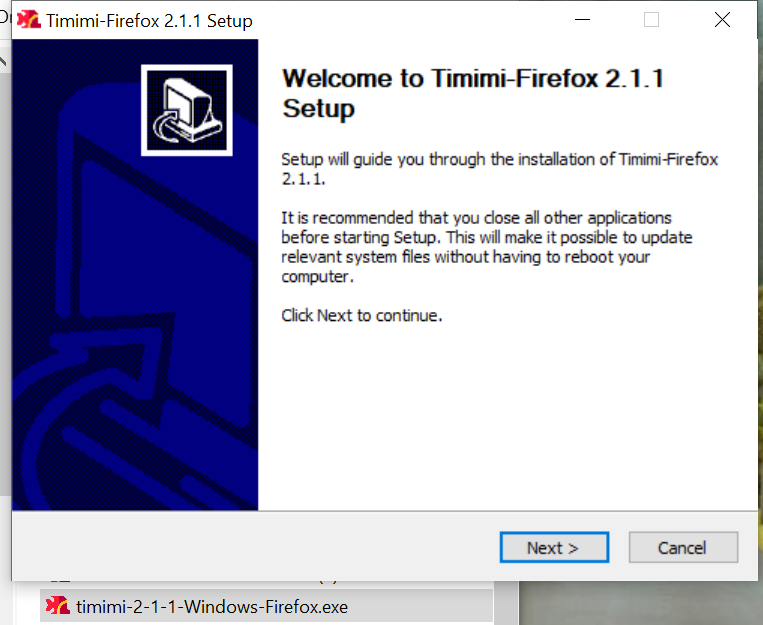Select the Timimi icon beside the exe file
763x625 pixels.
(58, 606)
